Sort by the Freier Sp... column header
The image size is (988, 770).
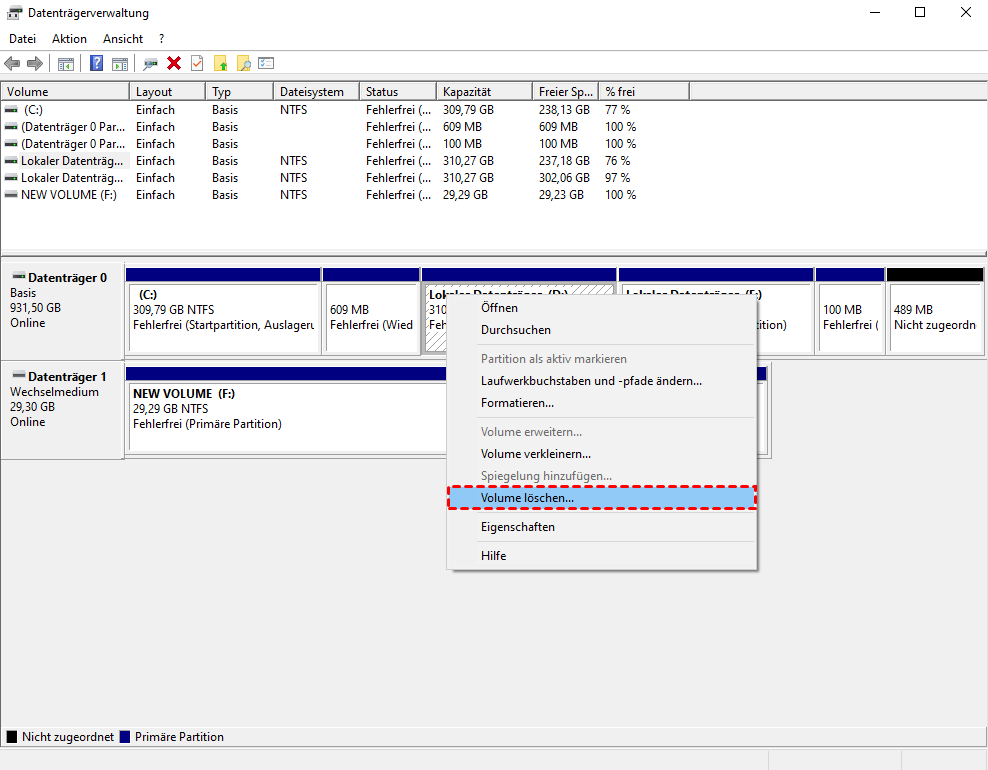565,91
